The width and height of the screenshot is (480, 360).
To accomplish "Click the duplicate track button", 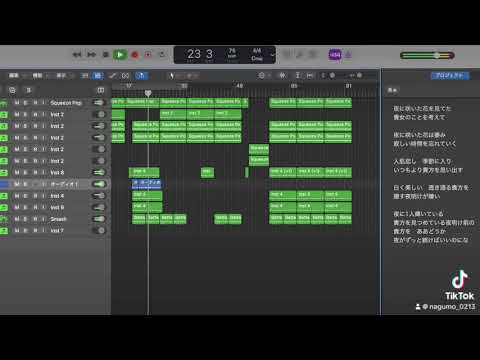I will [x=12, y=90].
